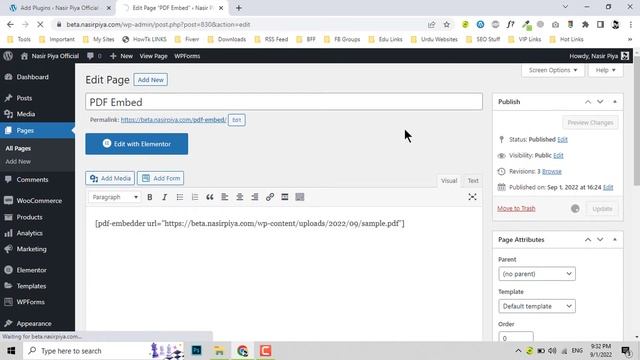Image resolution: width=640 pixels, height=360 pixels.
Task: Open the WordPress logo menu
Action: (x=8, y=56)
